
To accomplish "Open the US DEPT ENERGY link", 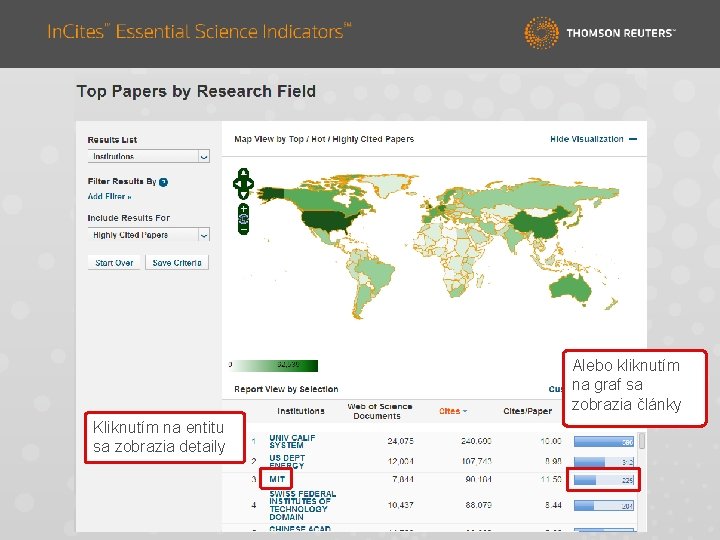I will [x=287, y=461].
